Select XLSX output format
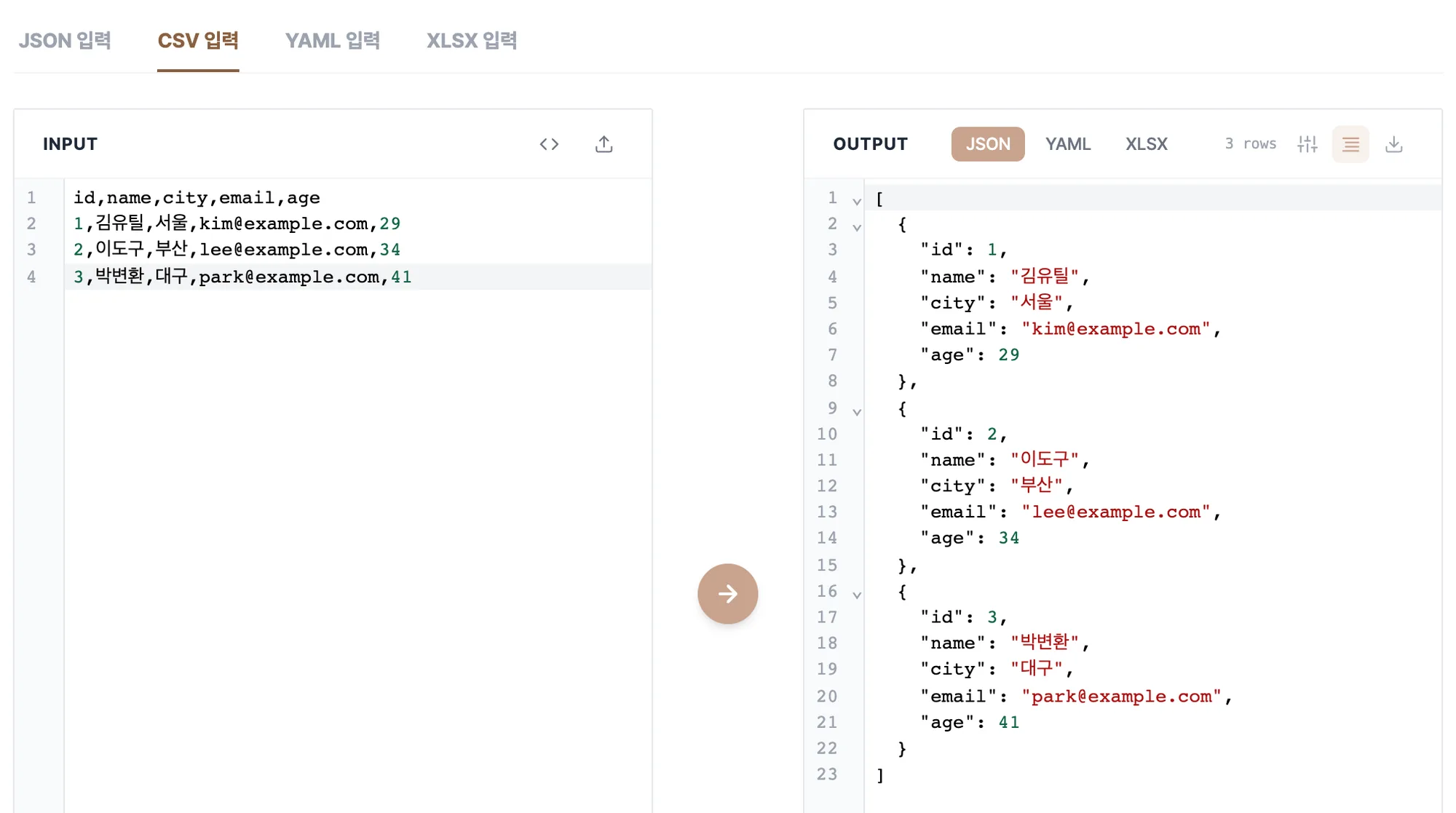Image resolution: width=1456 pixels, height=813 pixels. (1147, 144)
